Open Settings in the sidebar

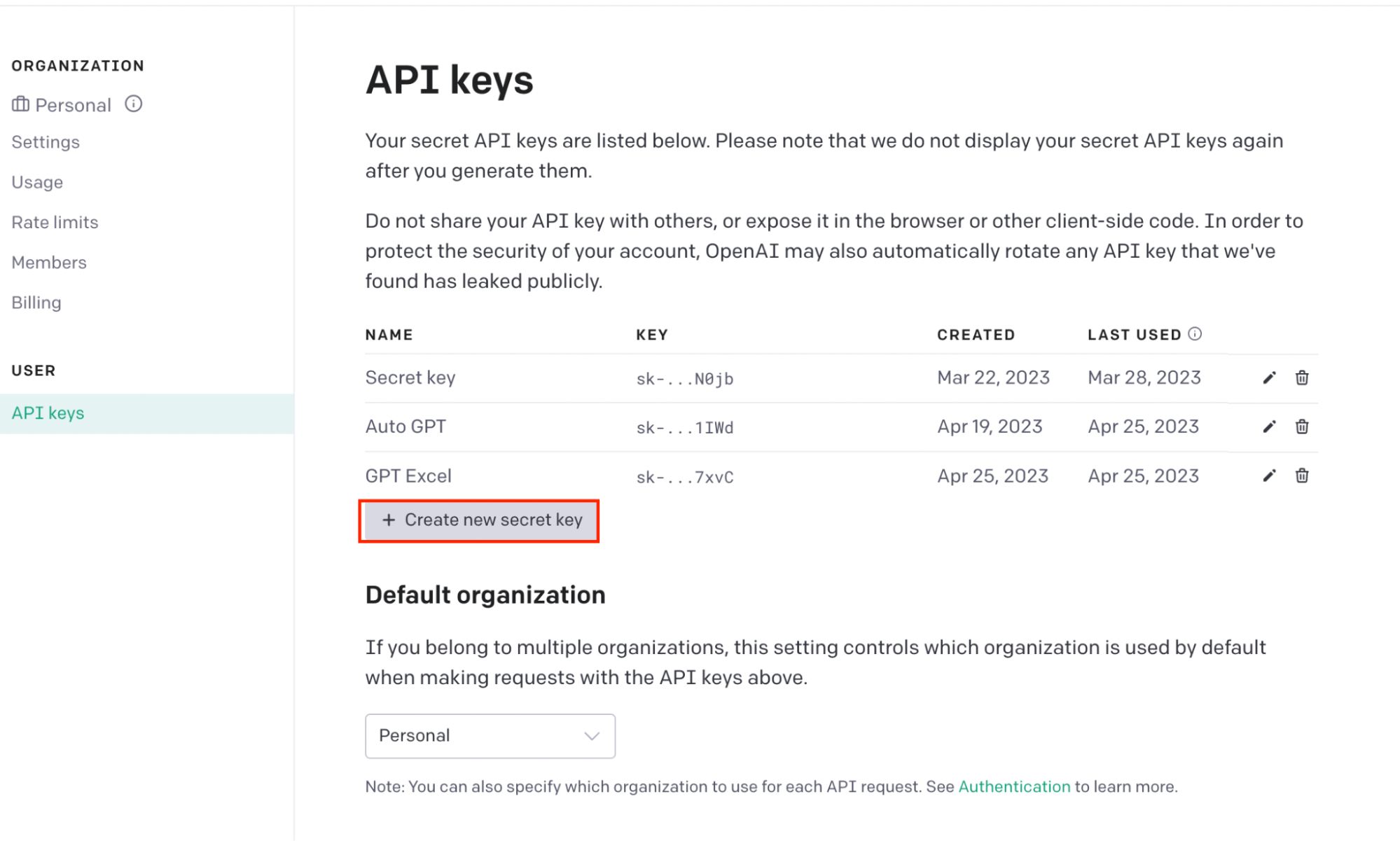point(46,142)
